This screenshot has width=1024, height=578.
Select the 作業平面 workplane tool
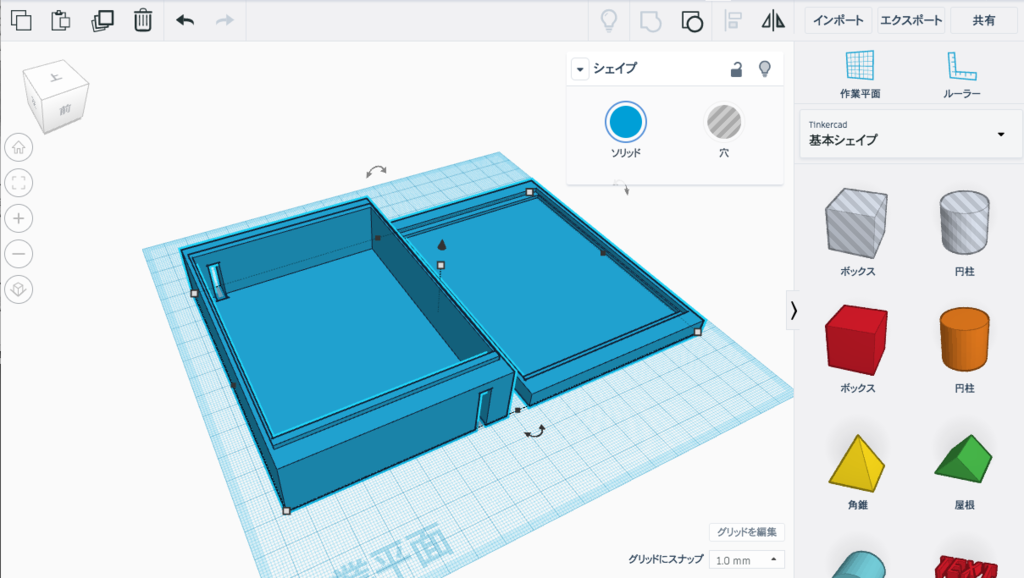click(x=860, y=74)
